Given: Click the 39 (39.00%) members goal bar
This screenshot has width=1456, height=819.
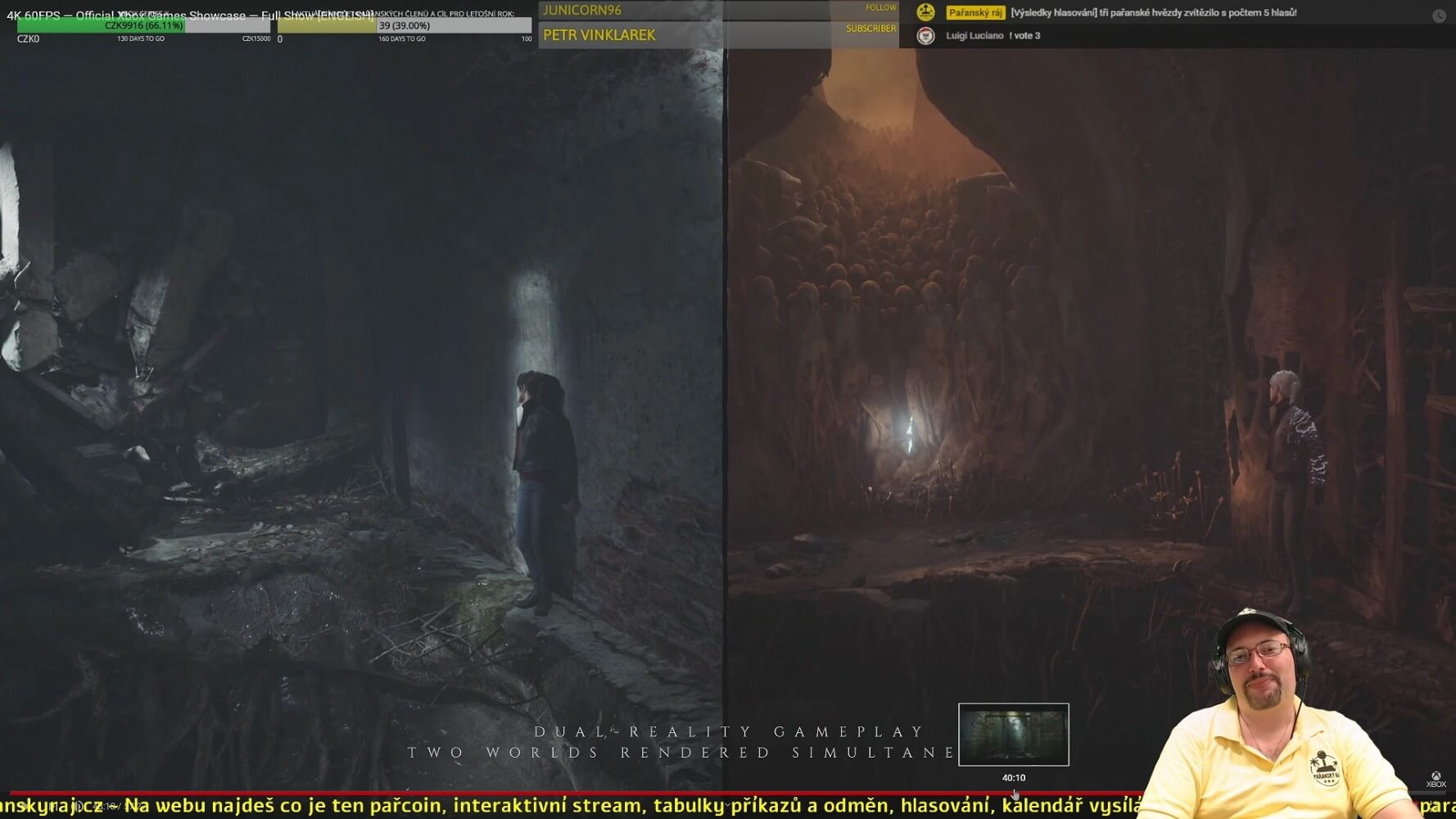Looking at the screenshot, I should tap(405, 26).
